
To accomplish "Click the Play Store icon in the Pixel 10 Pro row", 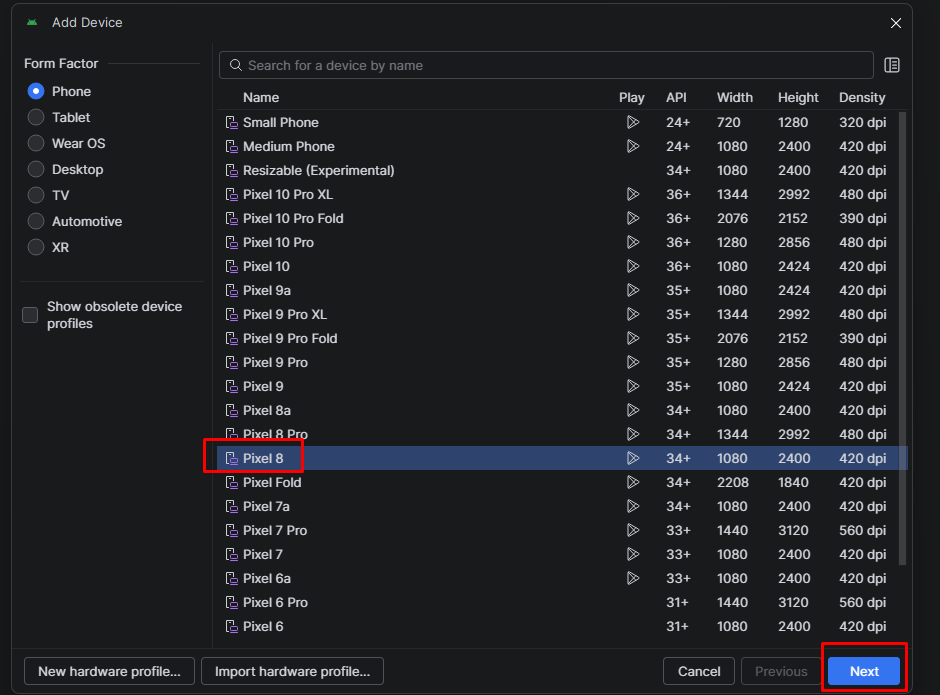I will [x=632, y=242].
